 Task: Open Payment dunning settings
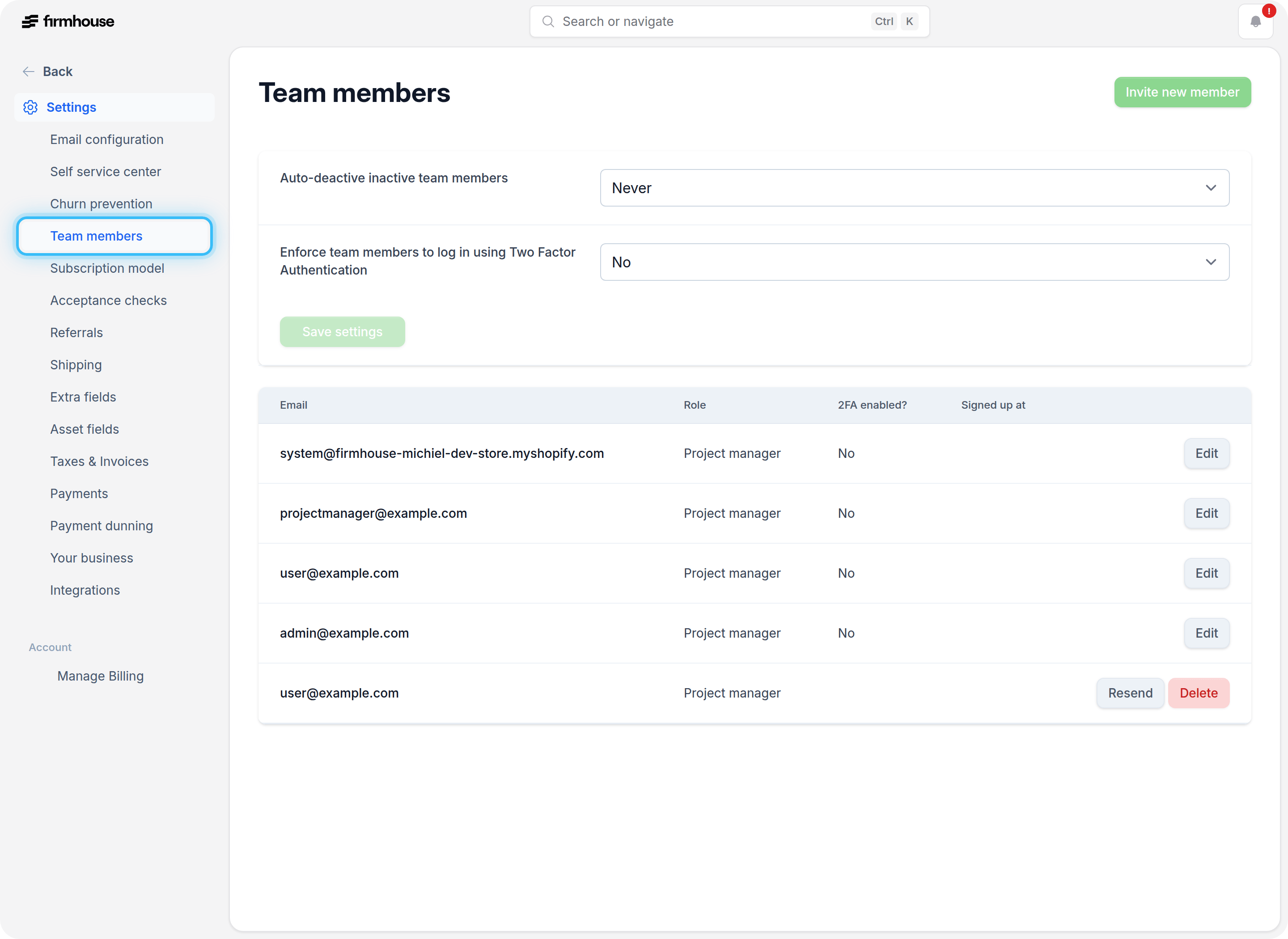pyautogui.click(x=102, y=526)
